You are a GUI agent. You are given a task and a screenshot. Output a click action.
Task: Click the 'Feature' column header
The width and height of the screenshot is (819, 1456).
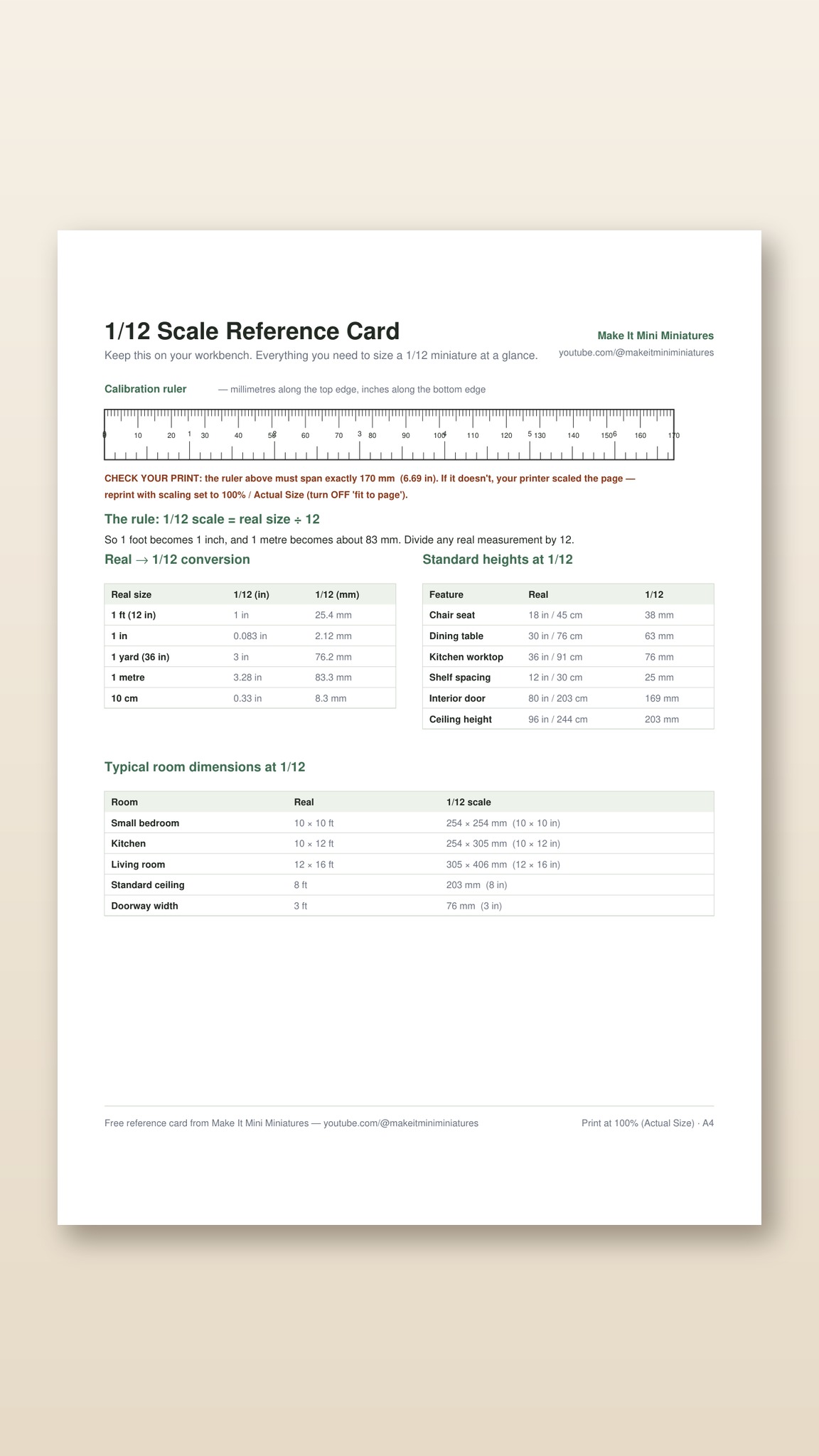coord(446,594)
